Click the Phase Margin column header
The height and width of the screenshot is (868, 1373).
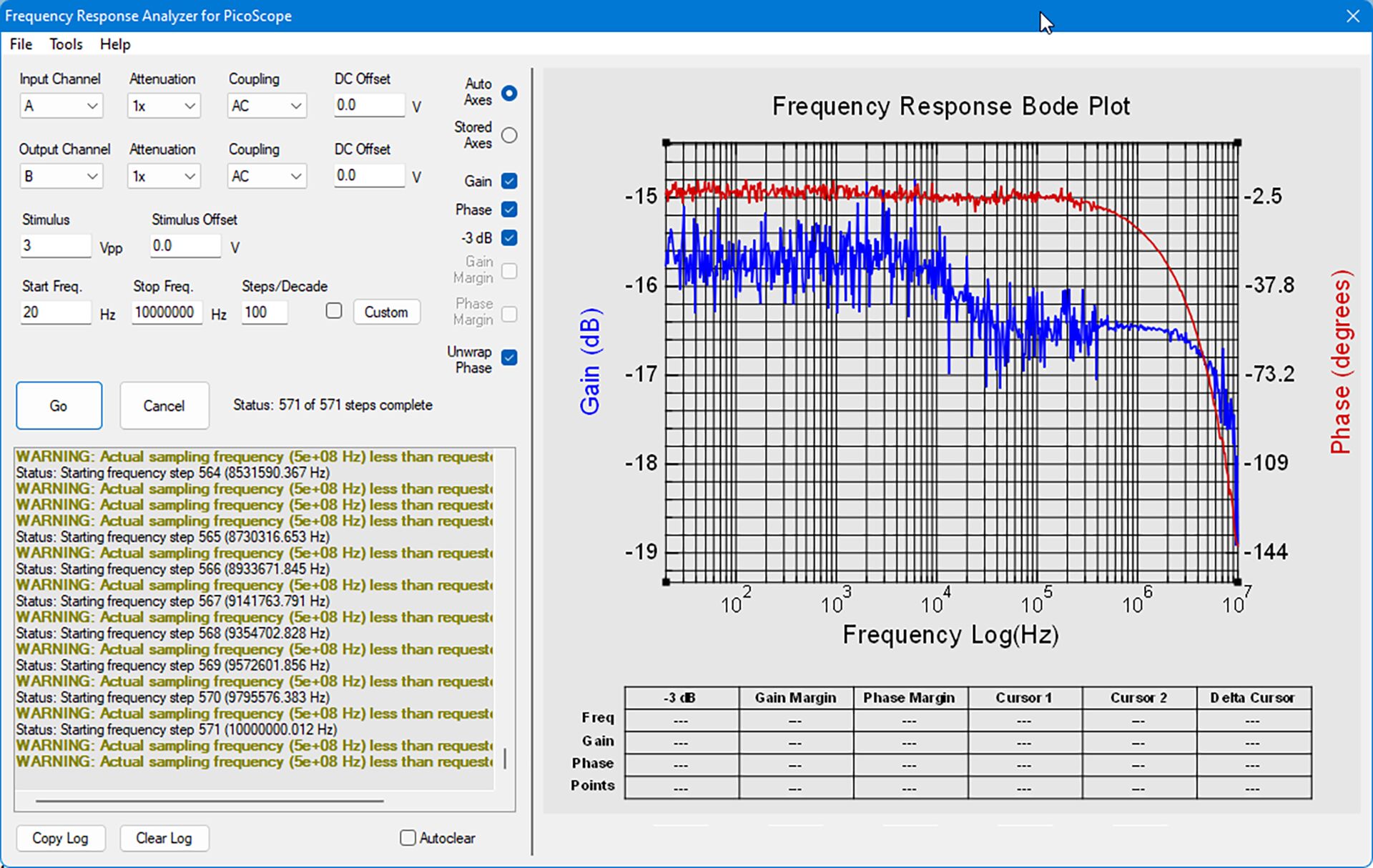(910, 698)
